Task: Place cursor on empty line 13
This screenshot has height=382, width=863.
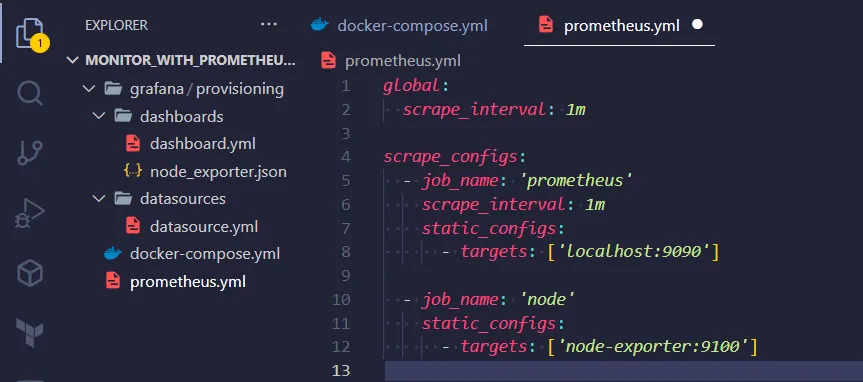Action: coord(623,371)
